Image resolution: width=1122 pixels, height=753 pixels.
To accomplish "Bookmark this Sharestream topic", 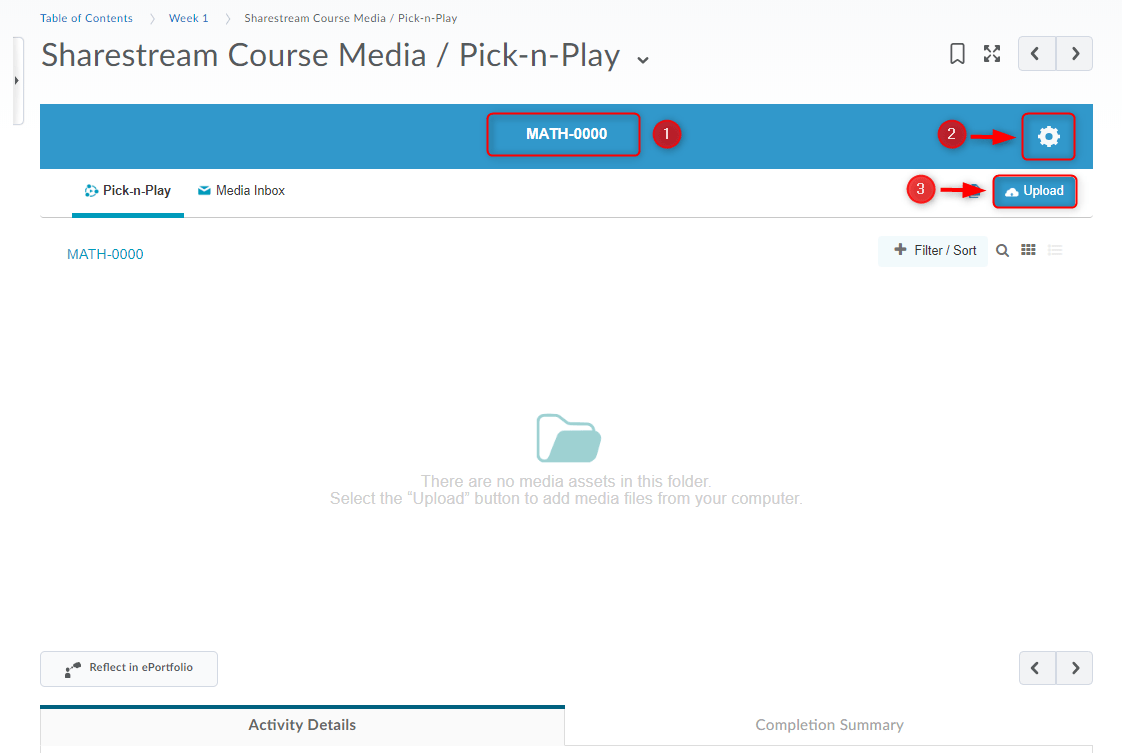I will pos(957,54).
